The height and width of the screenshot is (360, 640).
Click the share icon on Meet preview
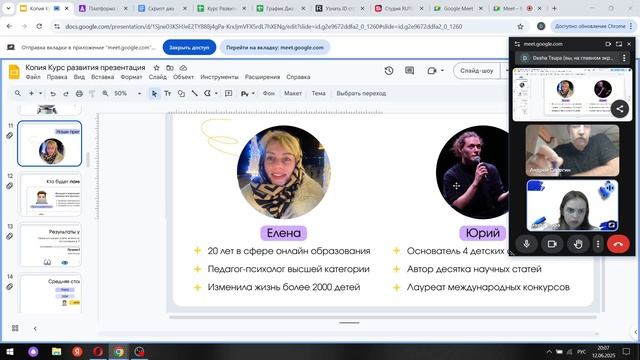620,109
